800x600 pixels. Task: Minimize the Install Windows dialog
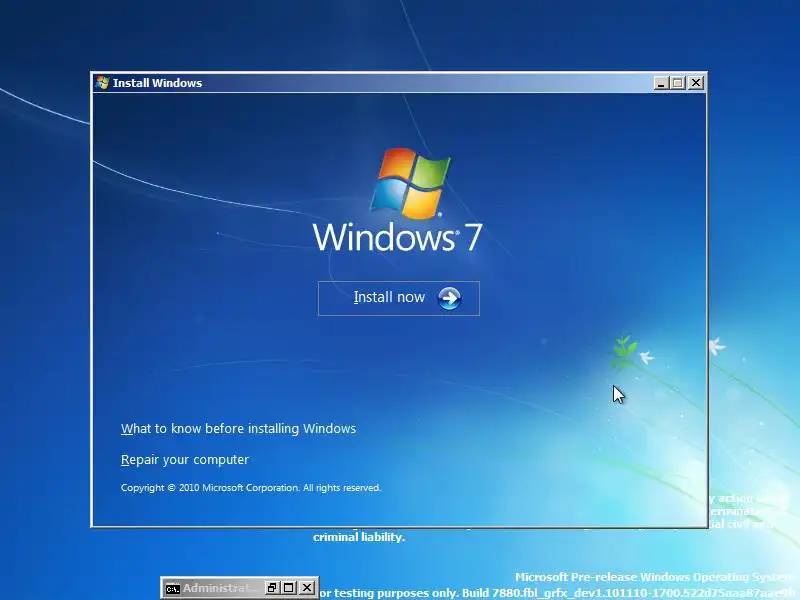(661, 83)
